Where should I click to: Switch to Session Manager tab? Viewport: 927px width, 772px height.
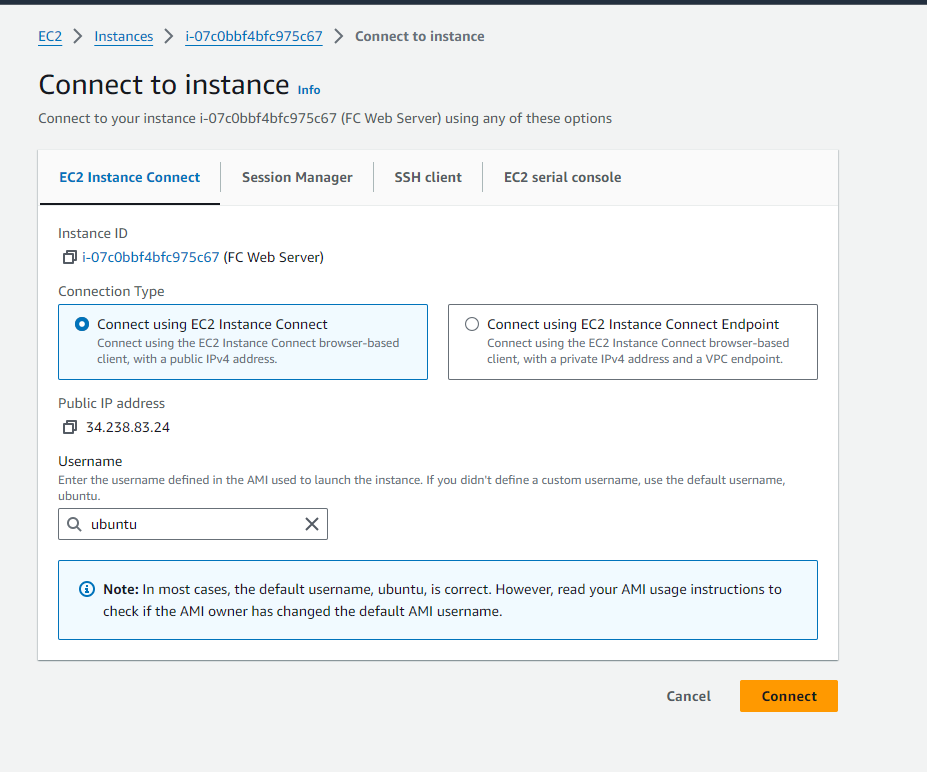[297, 177]
